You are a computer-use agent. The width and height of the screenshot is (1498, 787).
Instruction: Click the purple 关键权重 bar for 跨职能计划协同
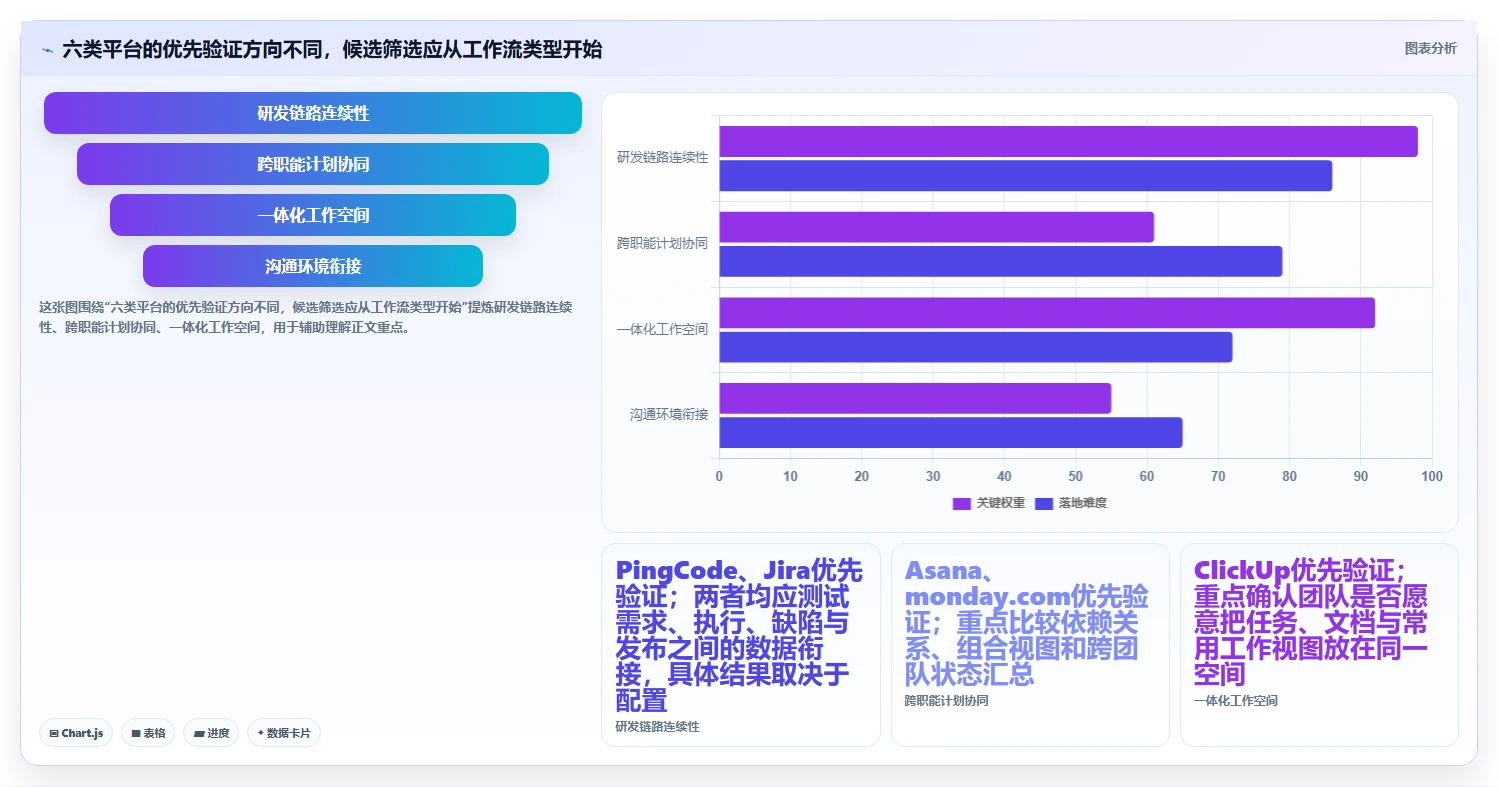click(936, 227)
